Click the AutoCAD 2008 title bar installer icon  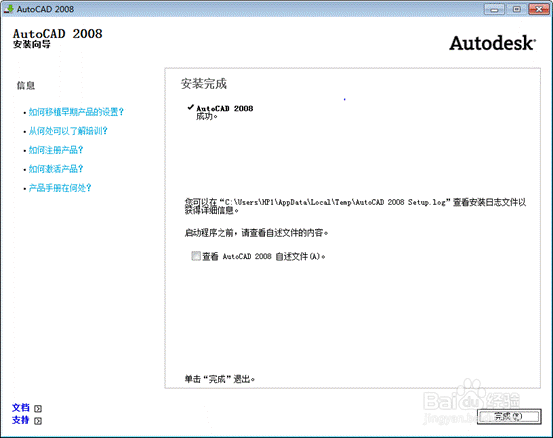coord(8,9)
